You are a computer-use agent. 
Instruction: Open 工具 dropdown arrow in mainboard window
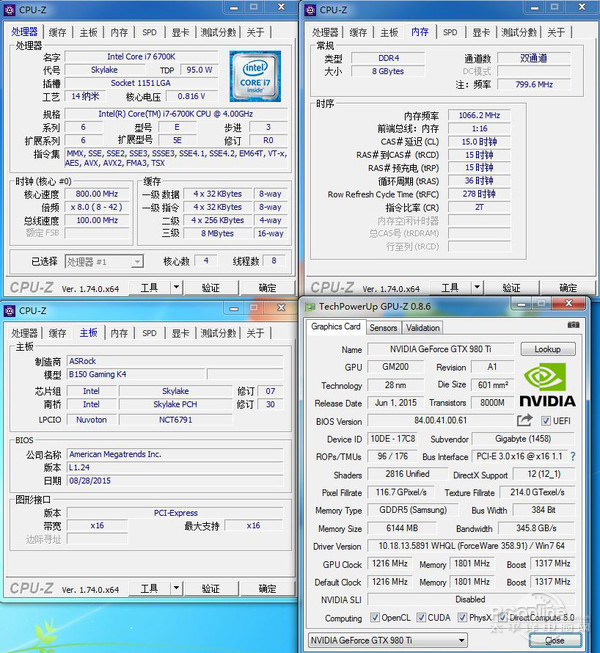(176, 588)
